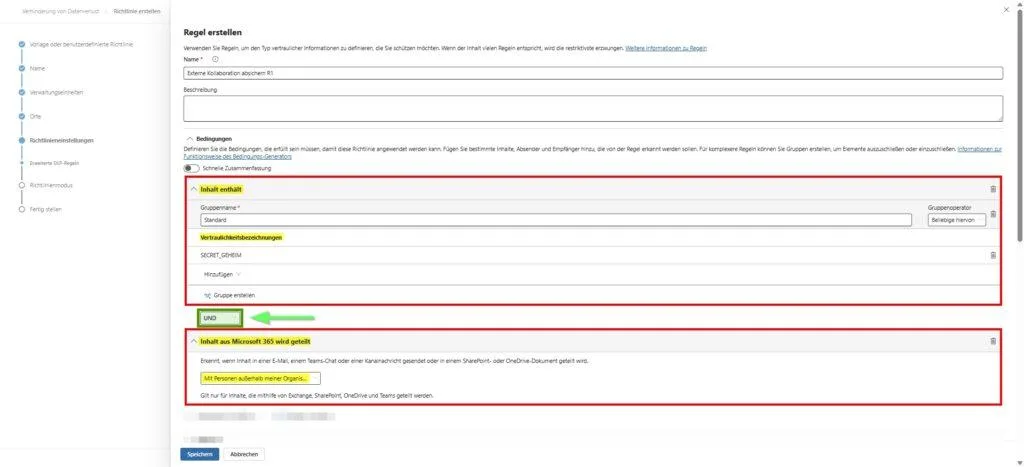
Task: Open 'Weitere Informationen zu Regeln' link
Action: (667, 48)
